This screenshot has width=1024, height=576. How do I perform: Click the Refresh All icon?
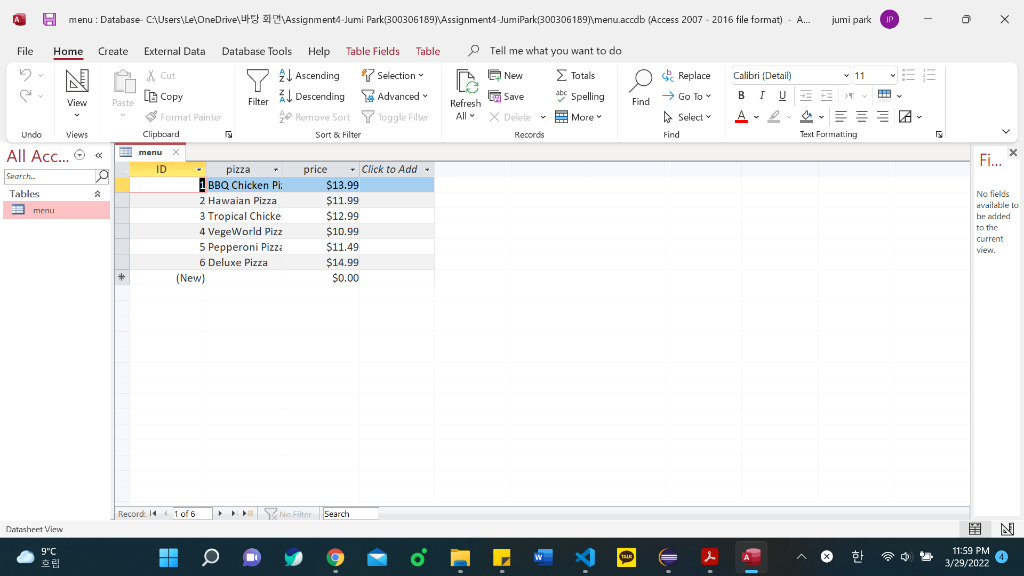[466, 83]
